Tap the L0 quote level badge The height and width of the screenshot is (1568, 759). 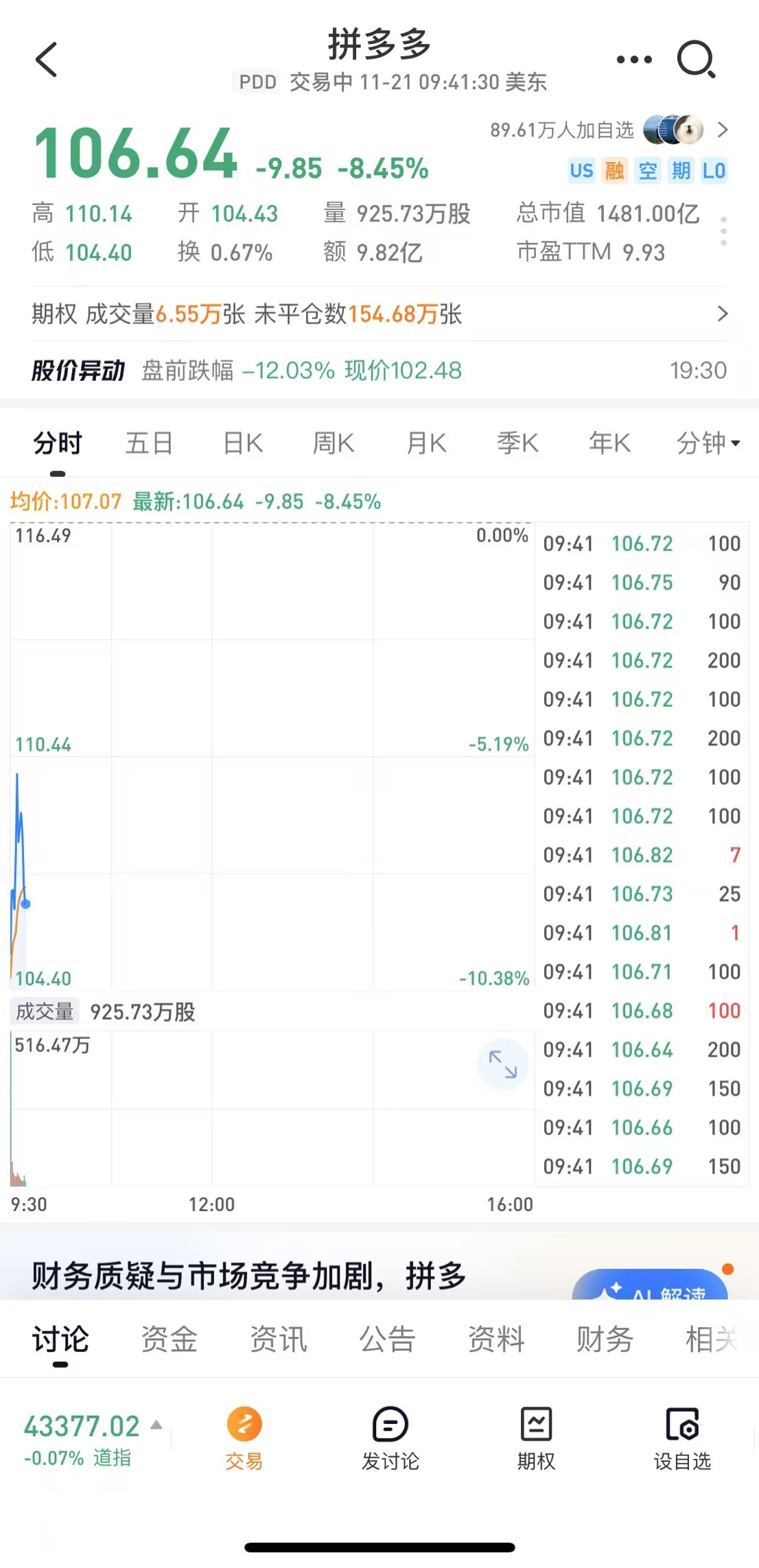pos(714,170)
